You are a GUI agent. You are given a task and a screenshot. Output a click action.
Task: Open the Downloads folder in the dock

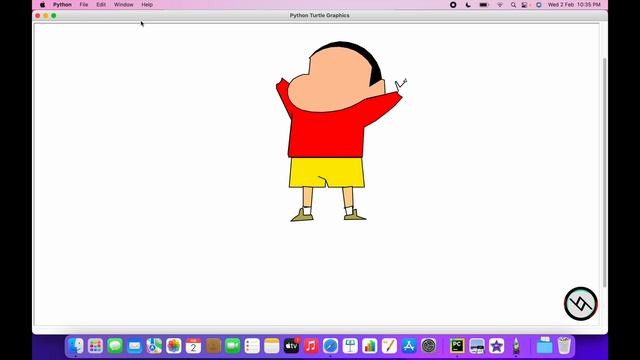pos(544,346)
